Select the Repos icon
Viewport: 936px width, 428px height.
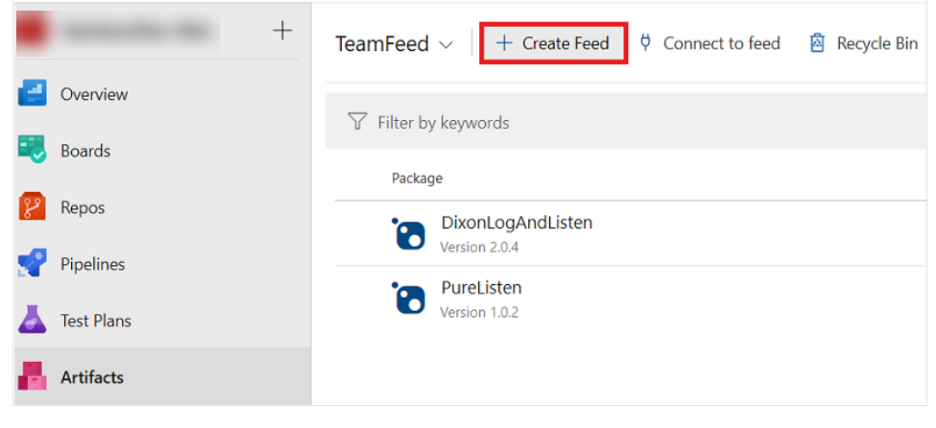(x=32, y=207)
